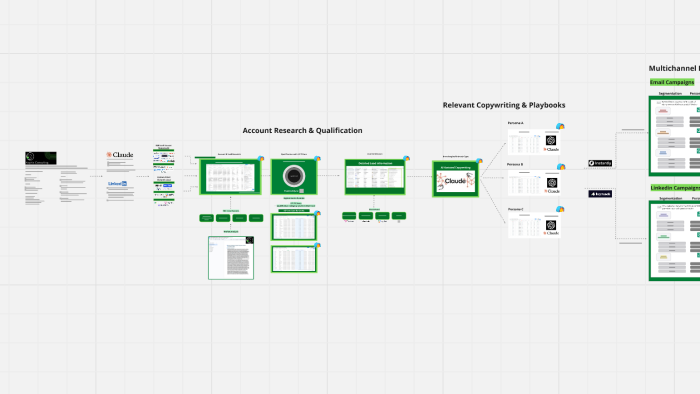The image size is (700, 394).
Task: Select the dark consulting logo image at far left
Action: (41, 158)
